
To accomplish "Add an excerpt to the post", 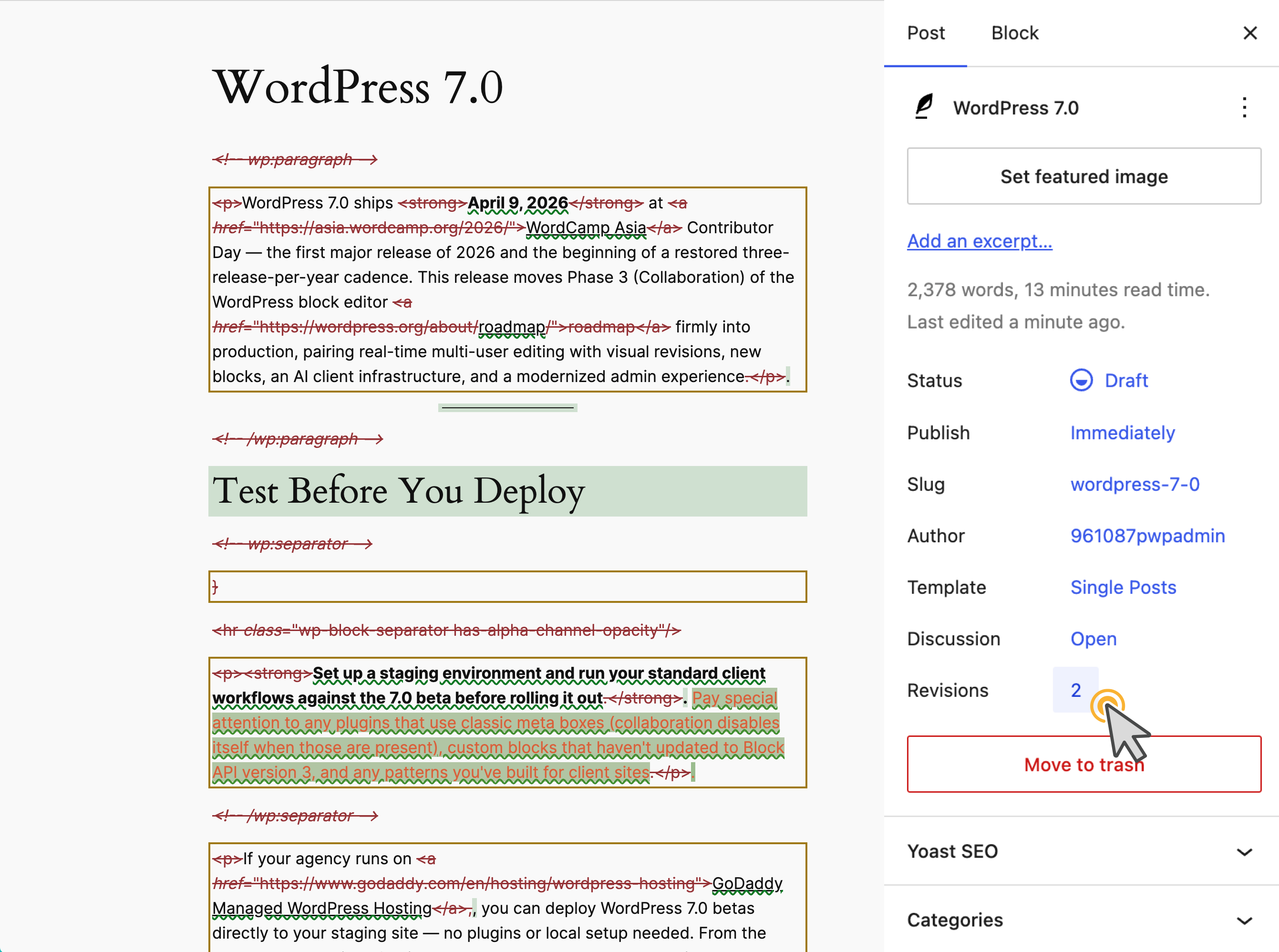I will point(980,241).
